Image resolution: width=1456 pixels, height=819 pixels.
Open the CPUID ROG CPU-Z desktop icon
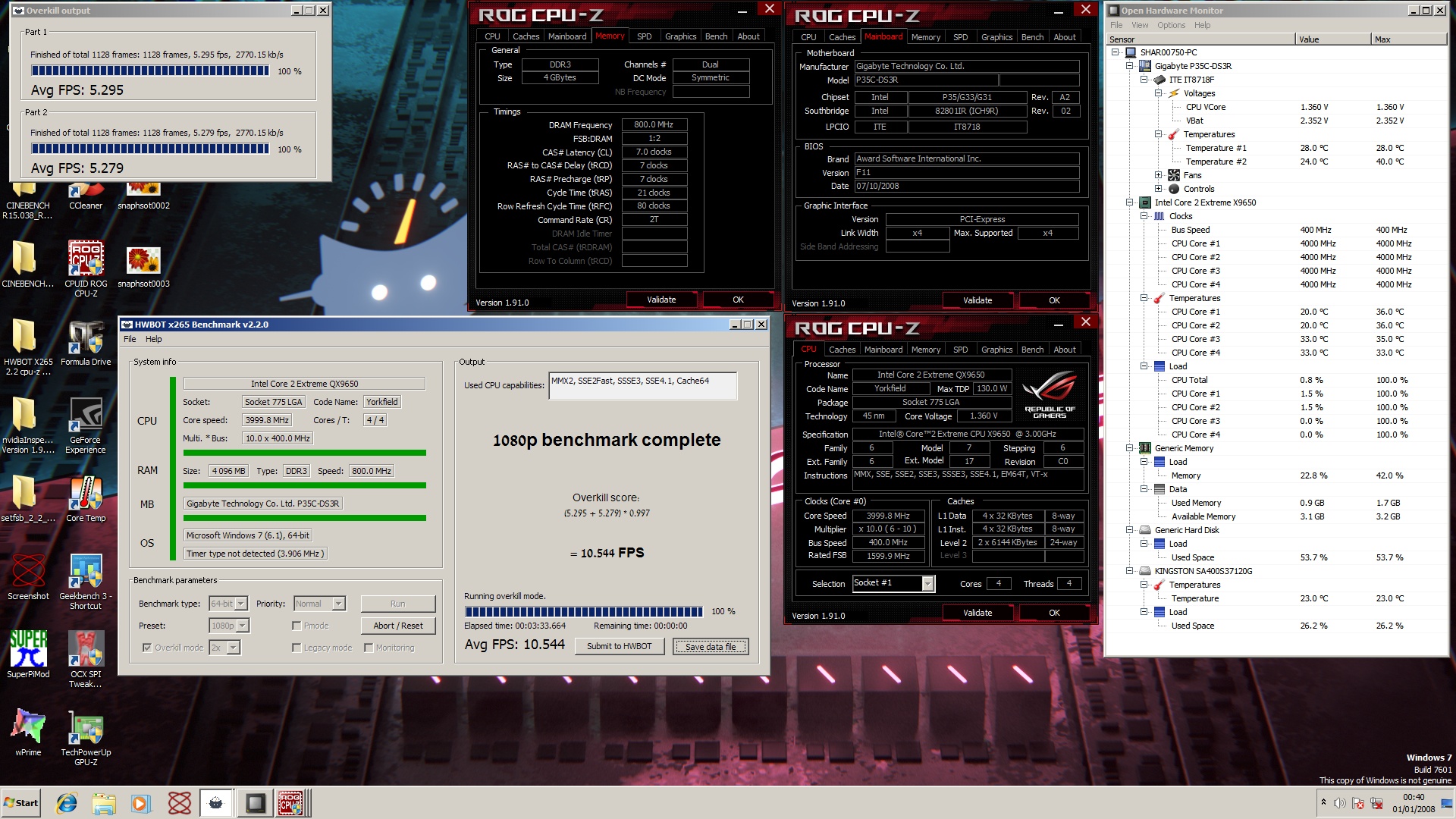pos(86,269)
